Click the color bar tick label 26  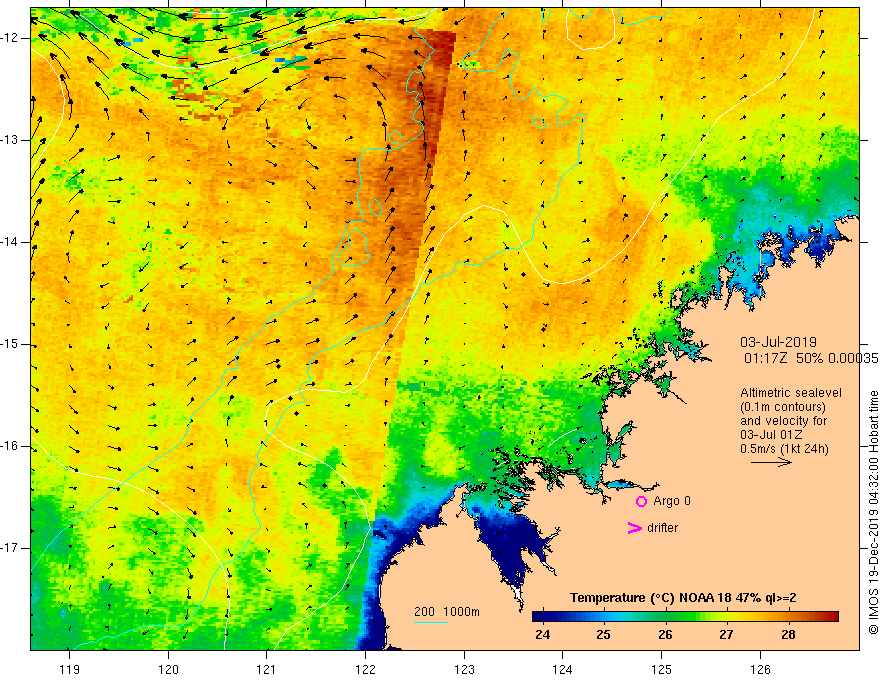tap(665, 635)
